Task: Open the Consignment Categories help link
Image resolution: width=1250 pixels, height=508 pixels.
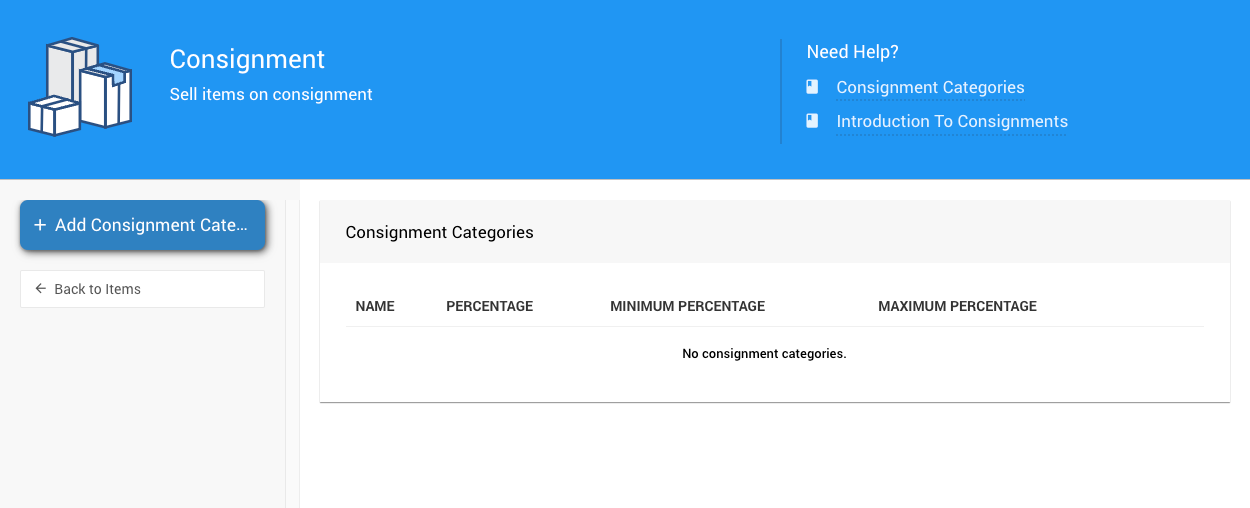Action: click(930, 88)
